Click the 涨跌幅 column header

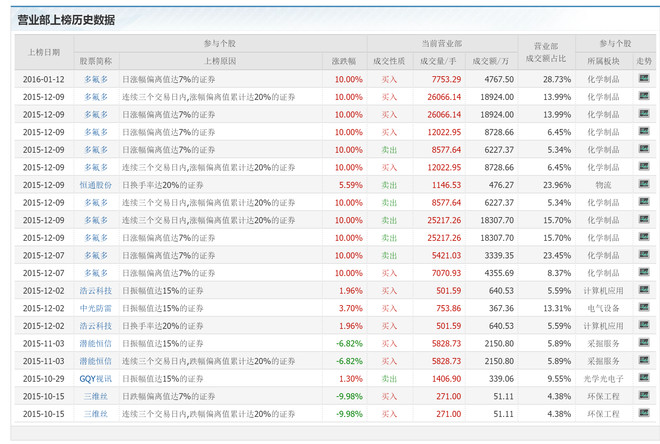[x=344, y=61]
